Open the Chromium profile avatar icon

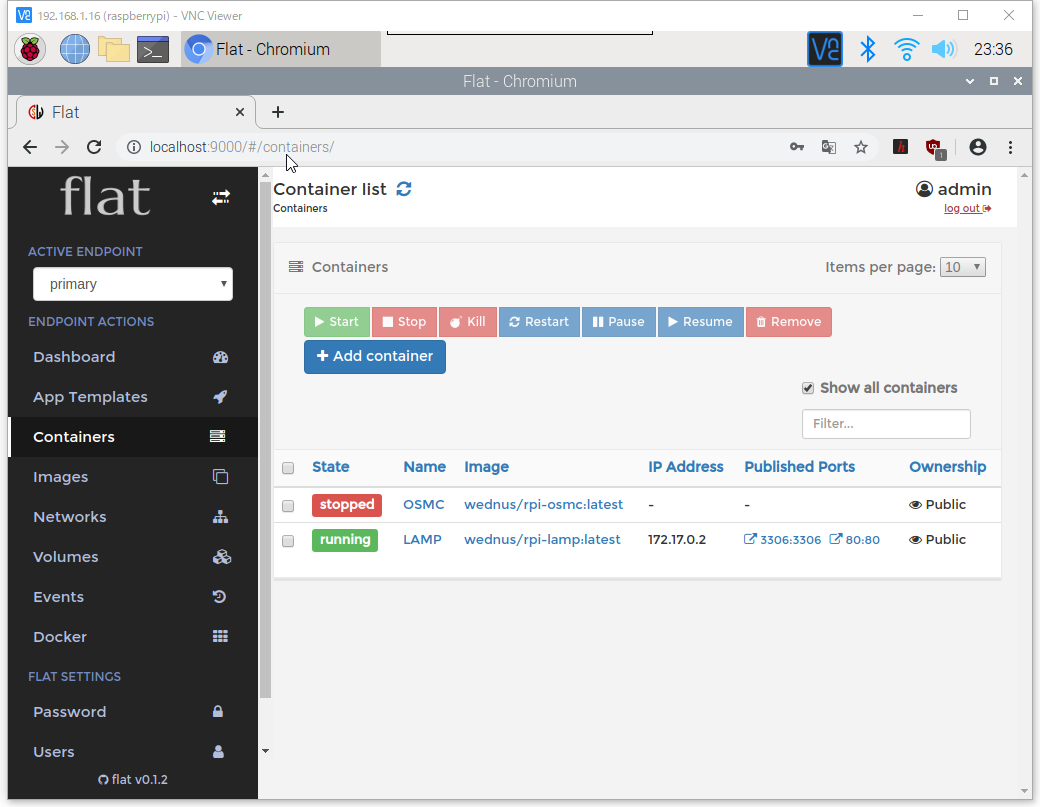click(978, 147)
